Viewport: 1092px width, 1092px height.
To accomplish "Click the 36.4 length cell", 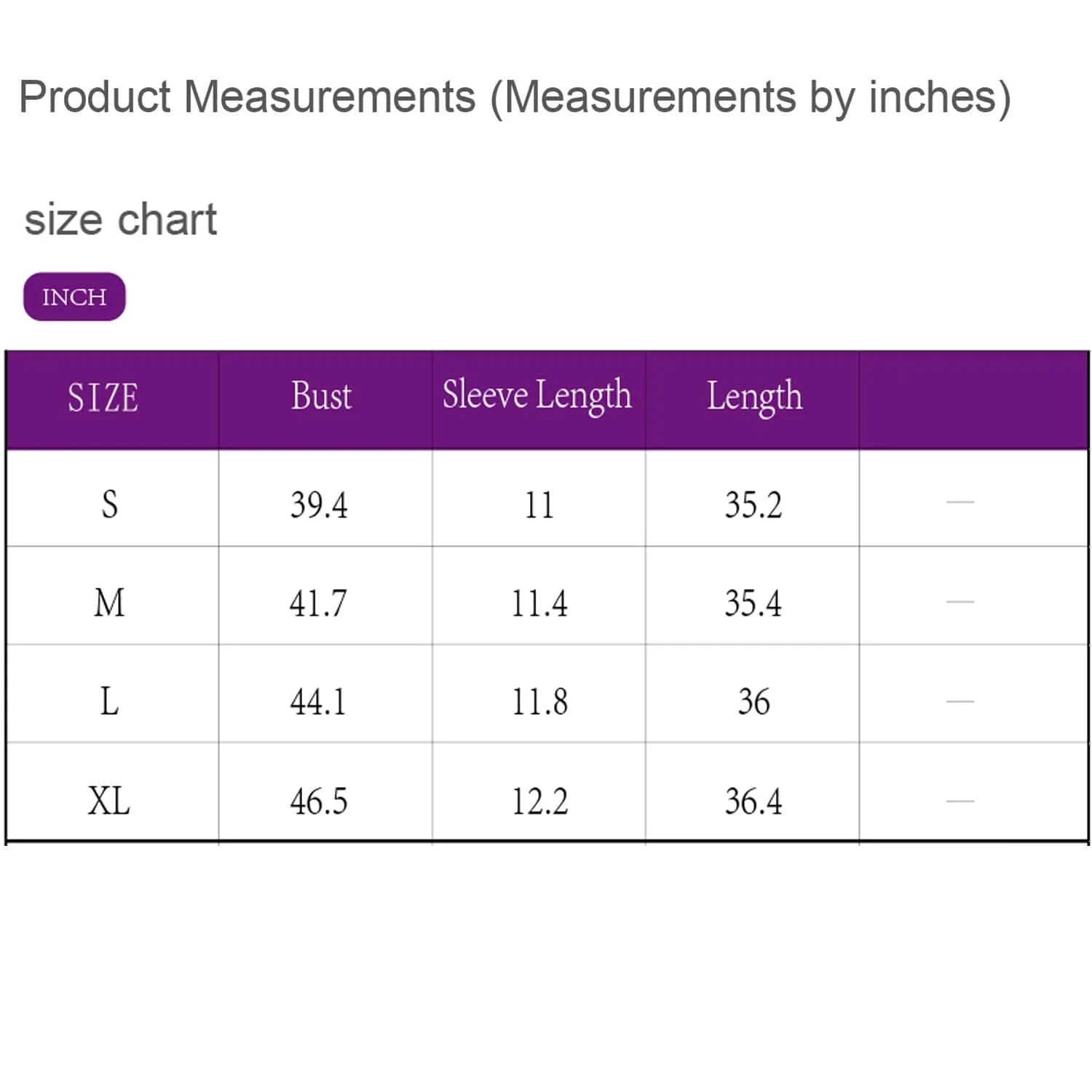I will coord(753,802).
